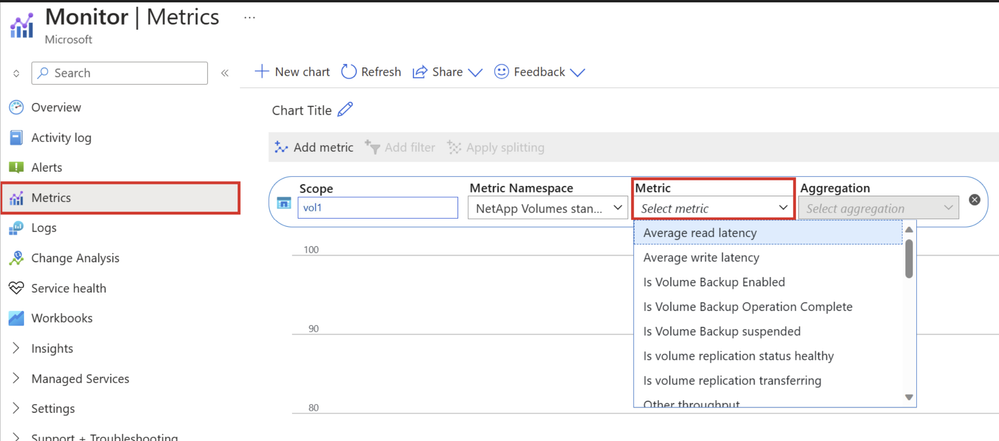This screenshot has width=999, height=441.
Task: Select Is Volume Backup Enabled metric
Action: [x=768, y=282]
